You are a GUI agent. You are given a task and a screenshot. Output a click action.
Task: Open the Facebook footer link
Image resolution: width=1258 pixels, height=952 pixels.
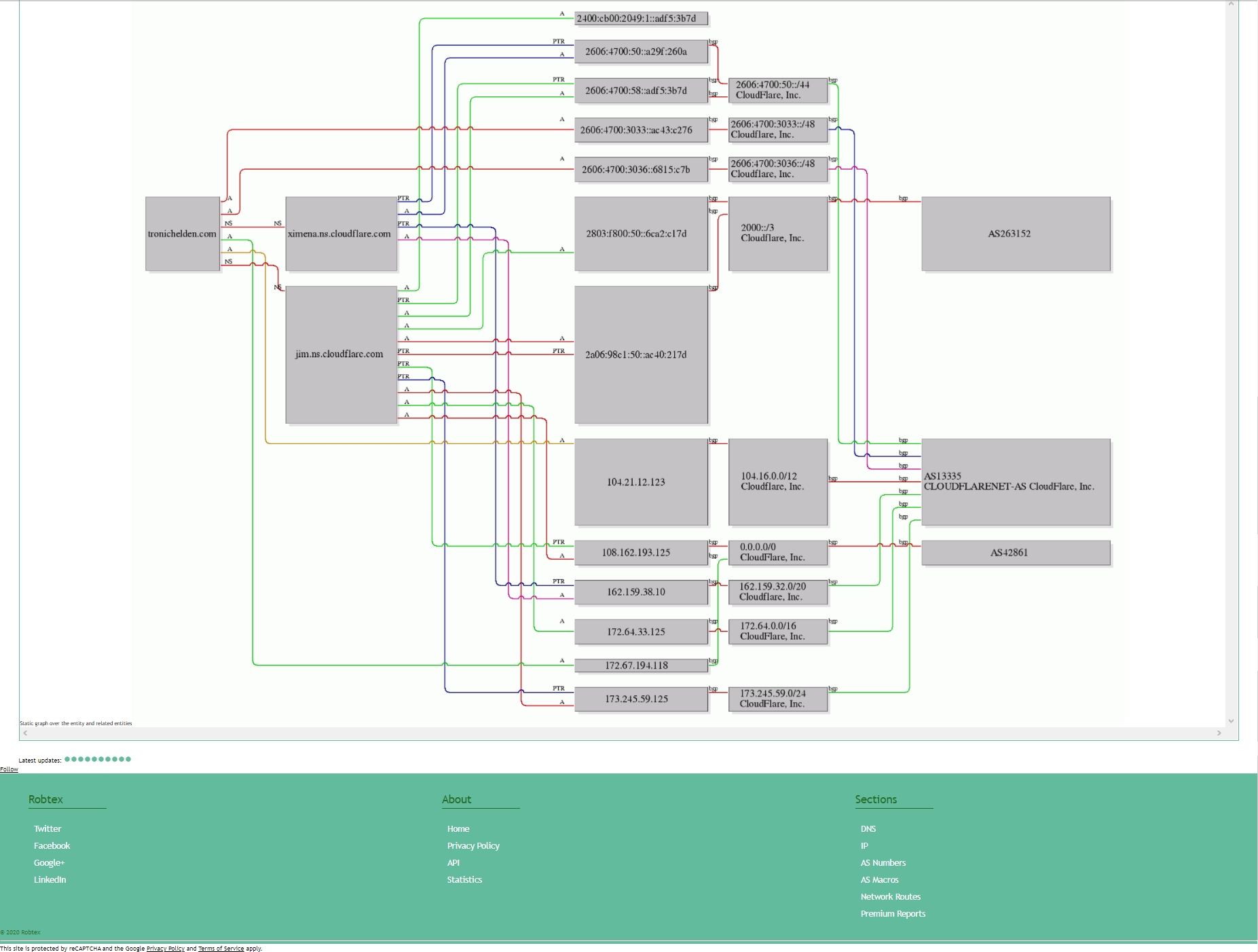click(x=52, y=846)
